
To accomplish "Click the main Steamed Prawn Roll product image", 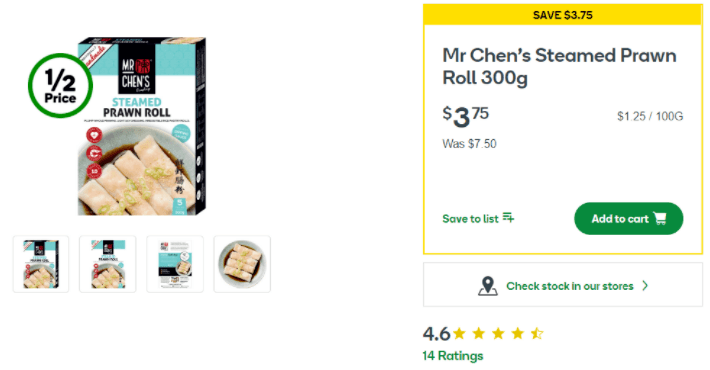I will (x=142, y=126).
